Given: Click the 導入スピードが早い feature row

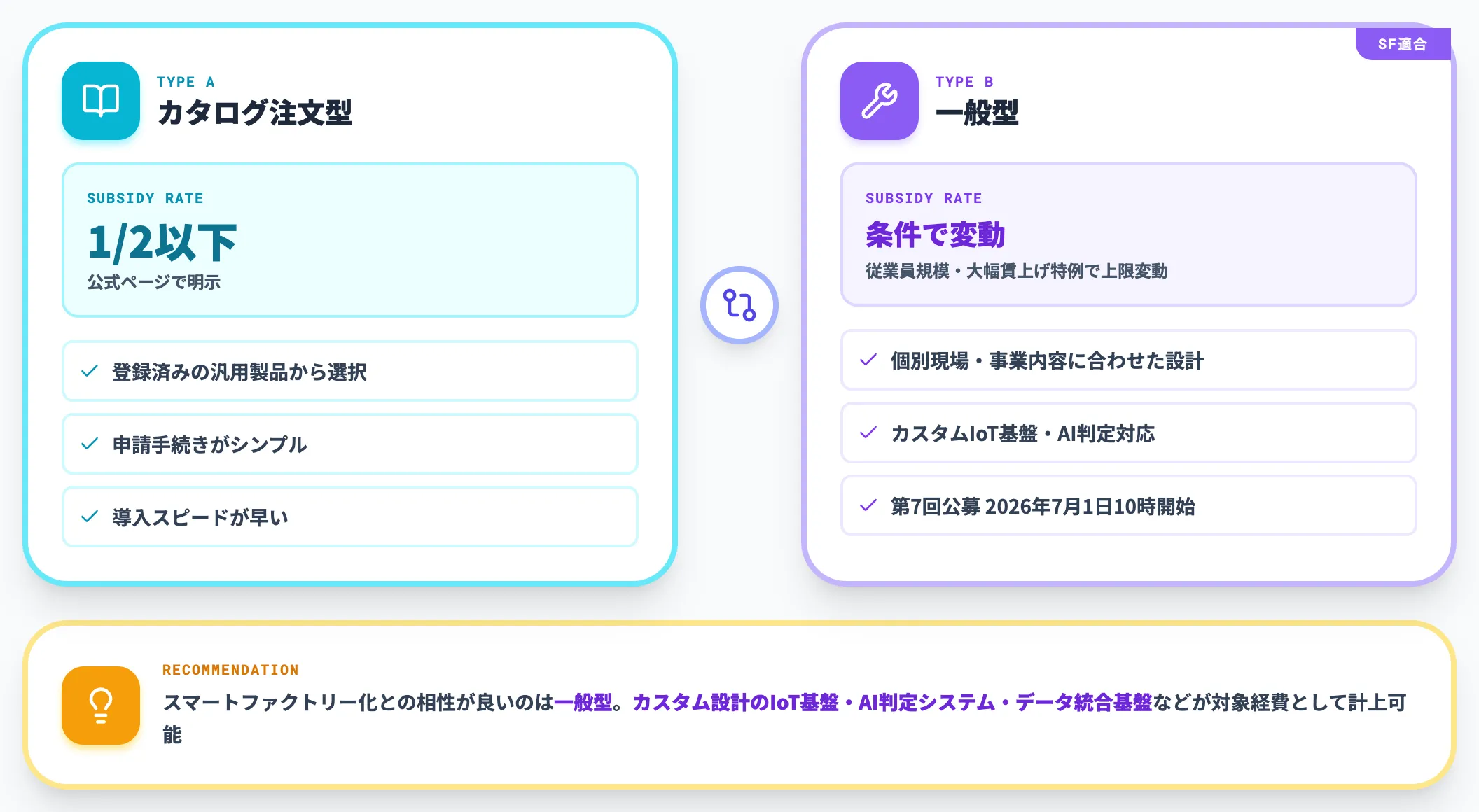Looking at the screenshot, I should coord(350,517).
